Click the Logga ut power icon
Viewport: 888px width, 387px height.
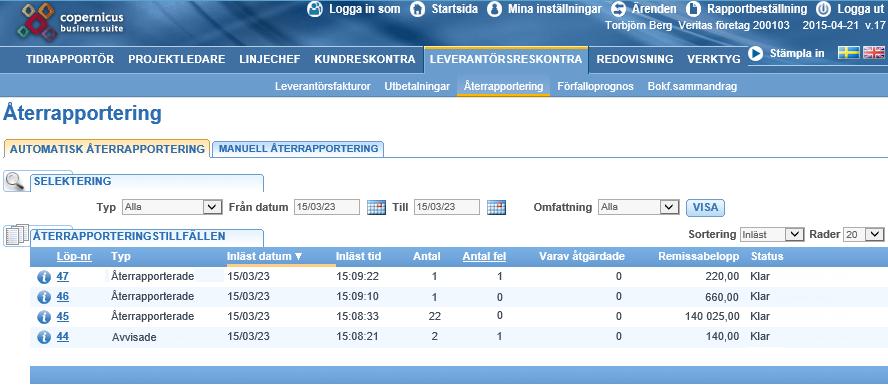pos(824,10)
